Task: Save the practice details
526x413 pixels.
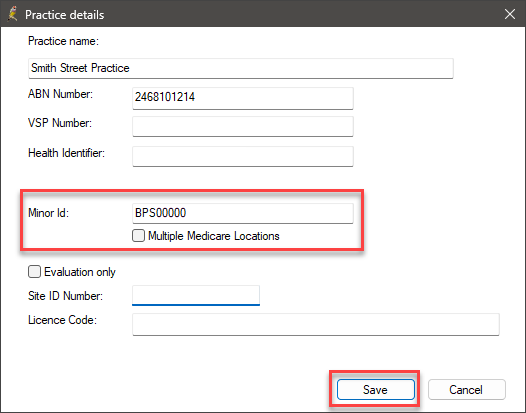Action: click(x=376, y=390)
